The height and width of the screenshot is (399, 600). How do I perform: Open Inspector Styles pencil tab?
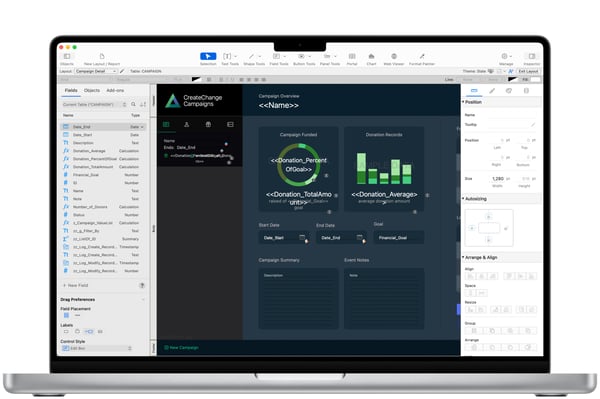tap(492, 91)
